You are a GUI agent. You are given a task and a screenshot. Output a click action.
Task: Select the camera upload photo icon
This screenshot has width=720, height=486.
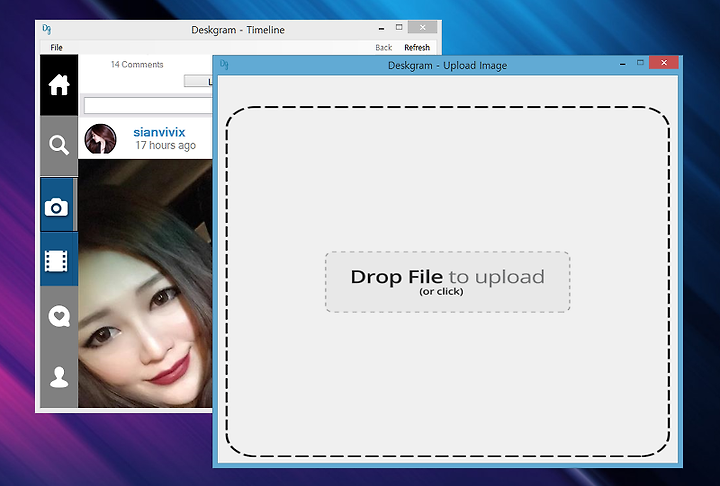coord(56,208)
